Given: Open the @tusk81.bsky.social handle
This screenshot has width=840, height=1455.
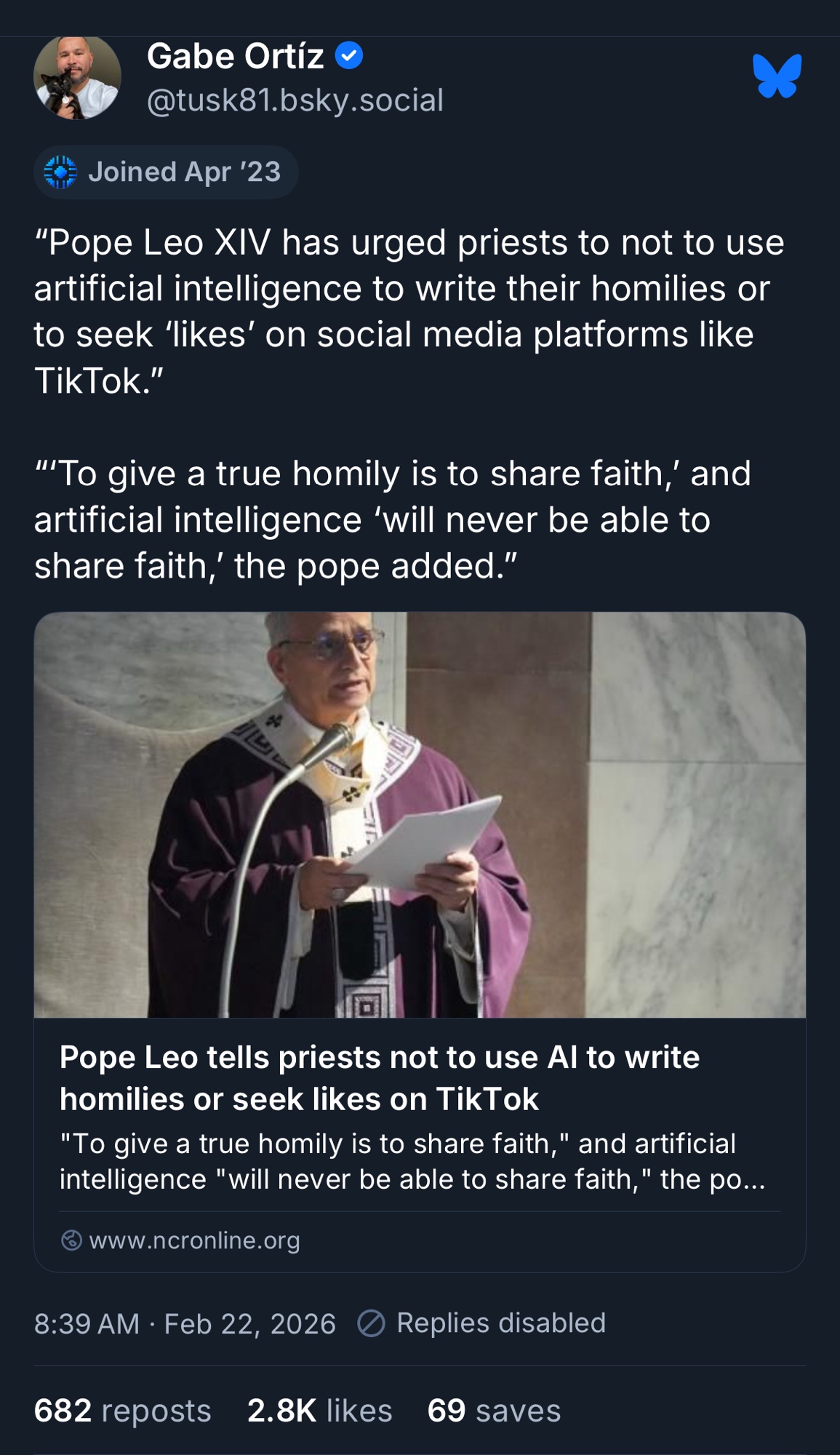Looking at the screenshot, I should [x=295, y=100].
